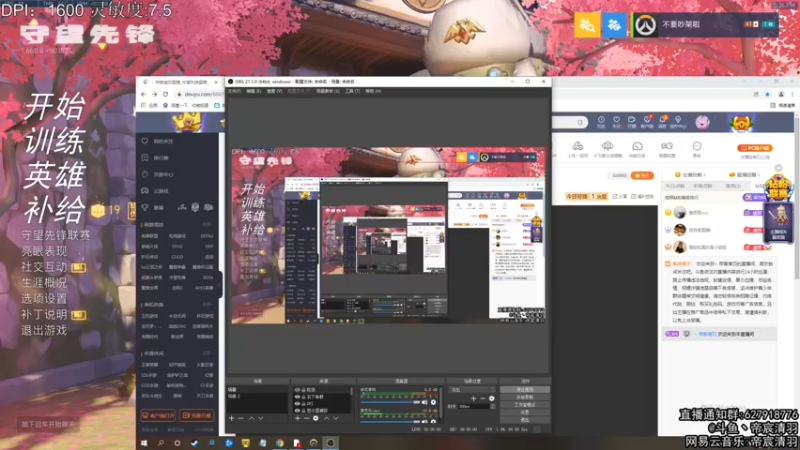Click browser forward arrow in left Chrome window

[154, 94]
